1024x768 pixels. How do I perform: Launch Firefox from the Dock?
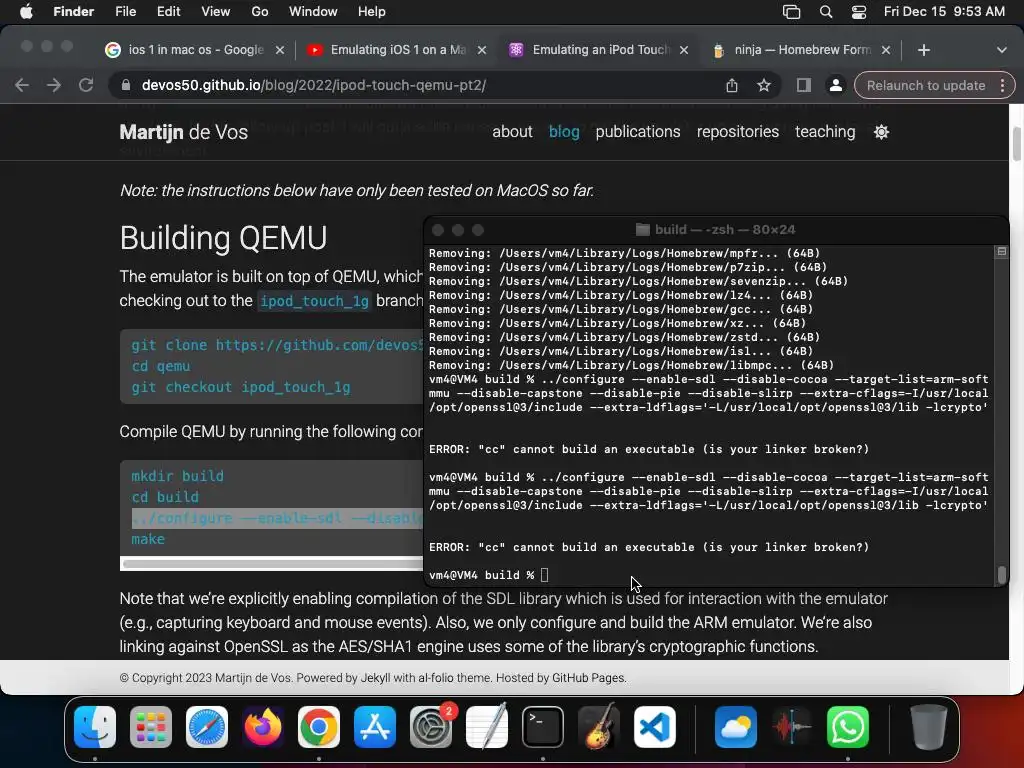tap(263, 727)
